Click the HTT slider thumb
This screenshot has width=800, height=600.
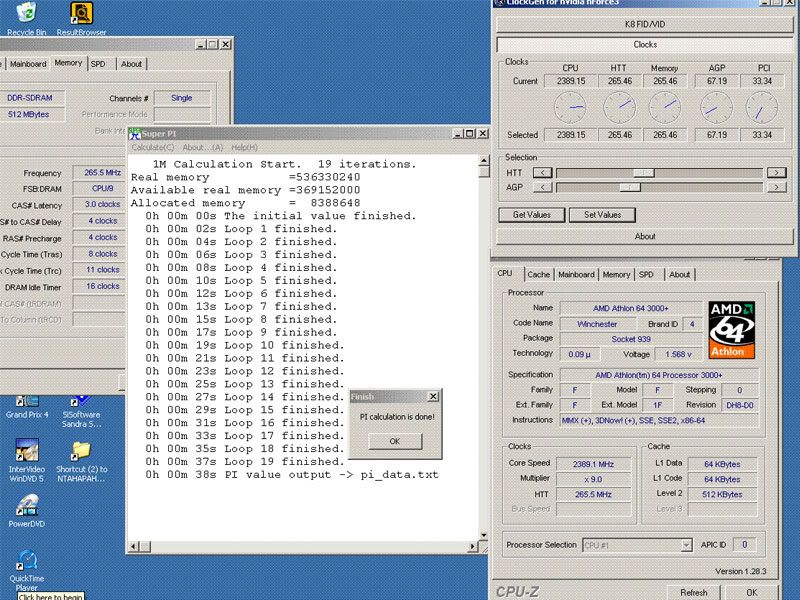point(644,172)
